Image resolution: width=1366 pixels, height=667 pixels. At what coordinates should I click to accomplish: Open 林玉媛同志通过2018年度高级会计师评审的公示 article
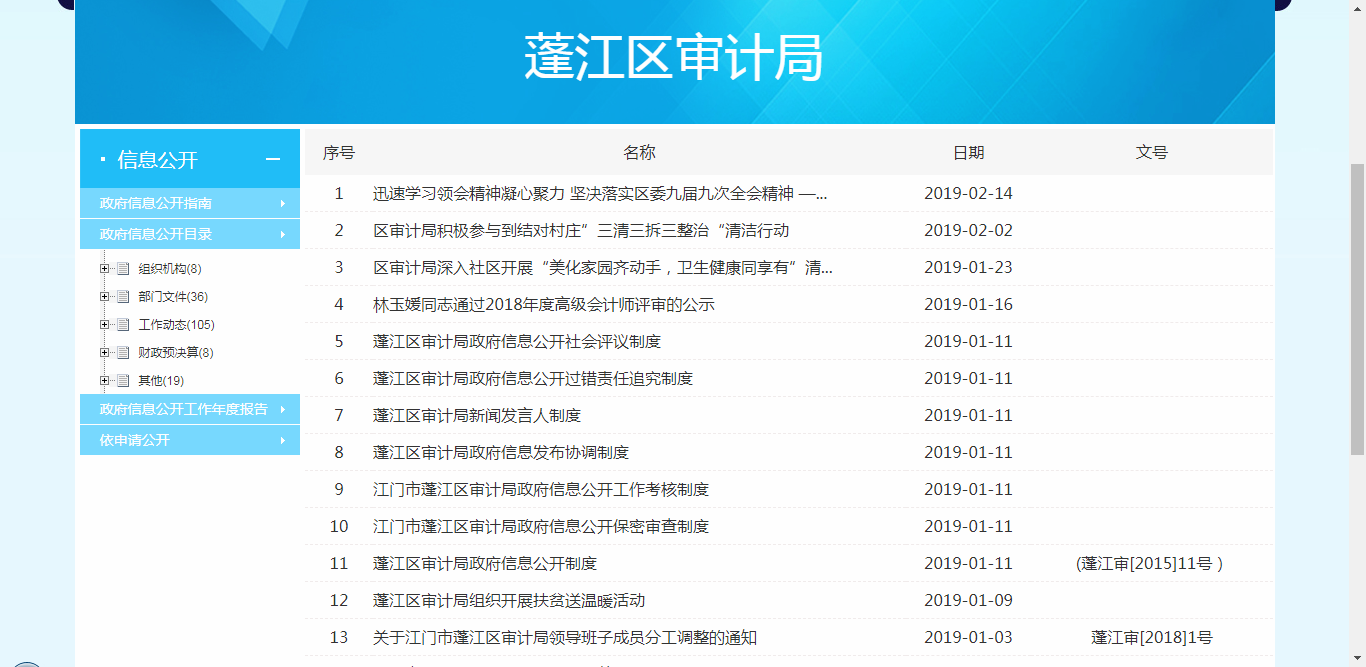(x=543, y=305)
